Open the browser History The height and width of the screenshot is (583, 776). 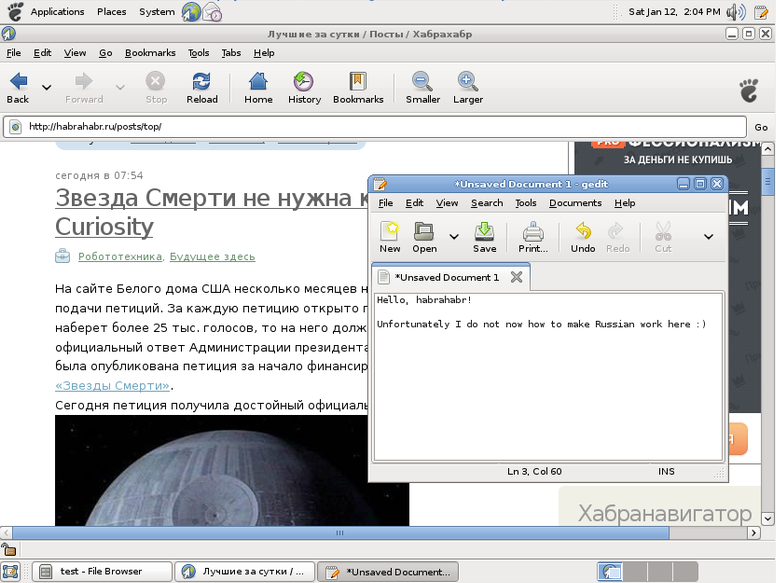coord(304,88)
